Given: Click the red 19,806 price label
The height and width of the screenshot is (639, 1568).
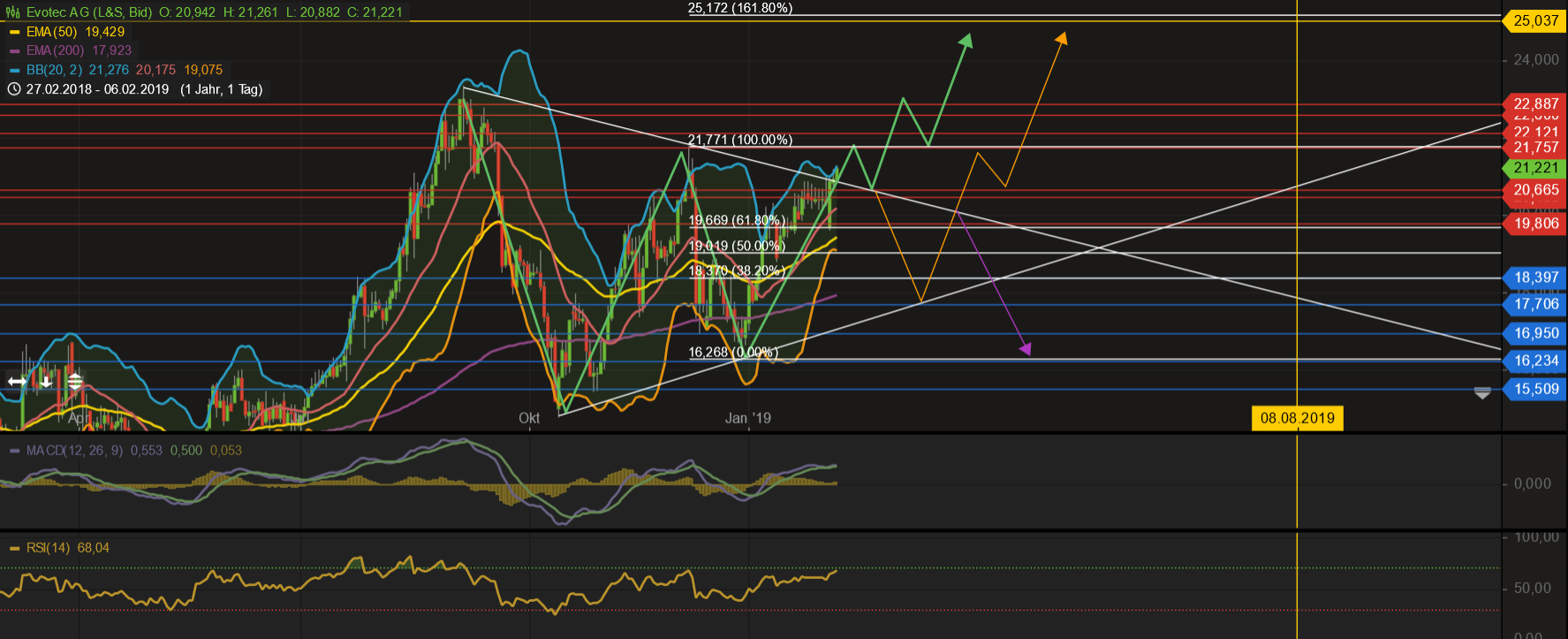Looking at the screenshot, I should pyautogui.click(x=1535, y=224).
